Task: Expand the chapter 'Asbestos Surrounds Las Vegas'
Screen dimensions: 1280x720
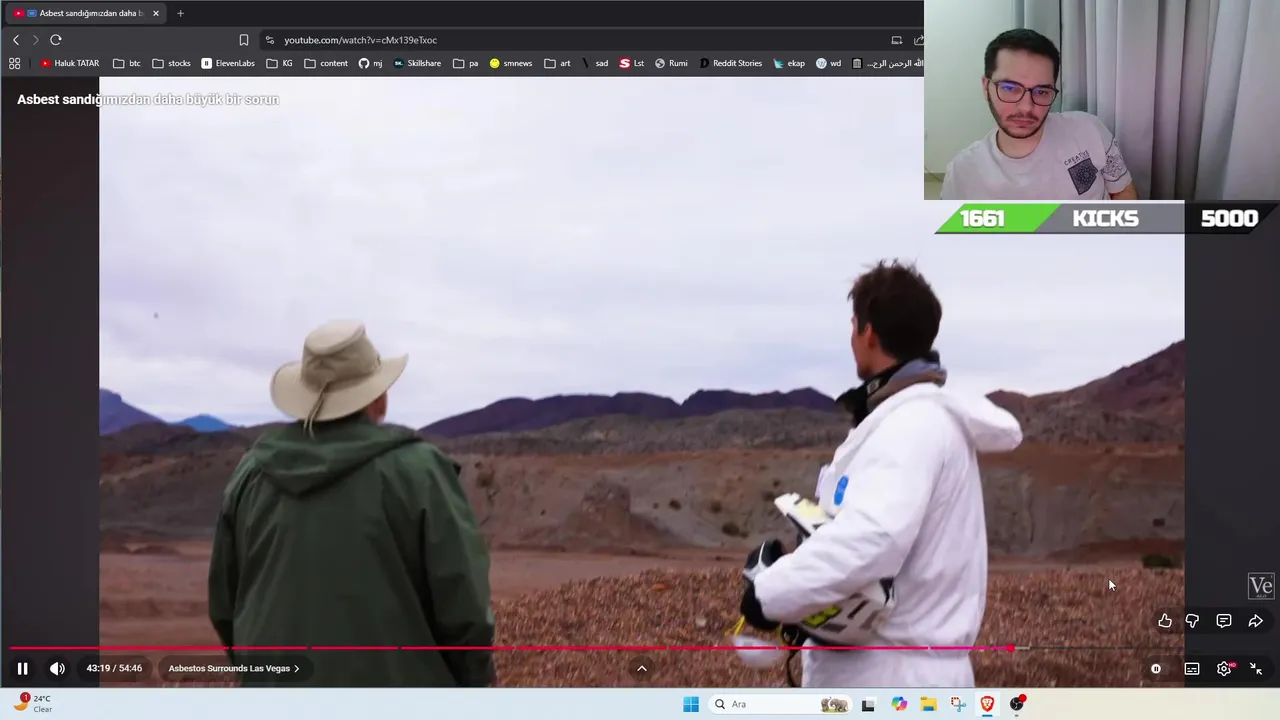Action: click(234, 669)
